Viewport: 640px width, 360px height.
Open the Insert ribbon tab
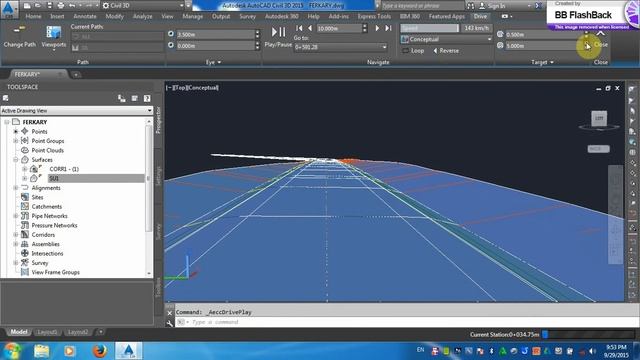[57, 16]
